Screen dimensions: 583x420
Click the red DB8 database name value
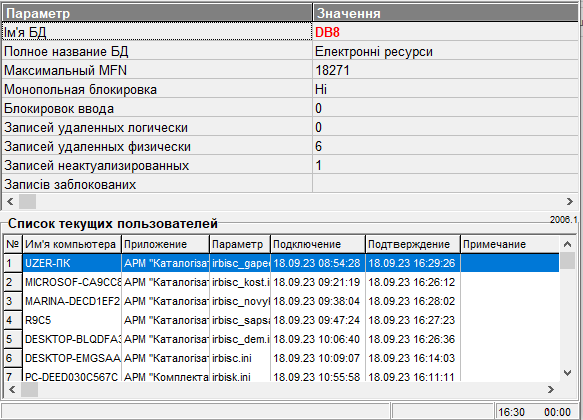click(327, 32)
